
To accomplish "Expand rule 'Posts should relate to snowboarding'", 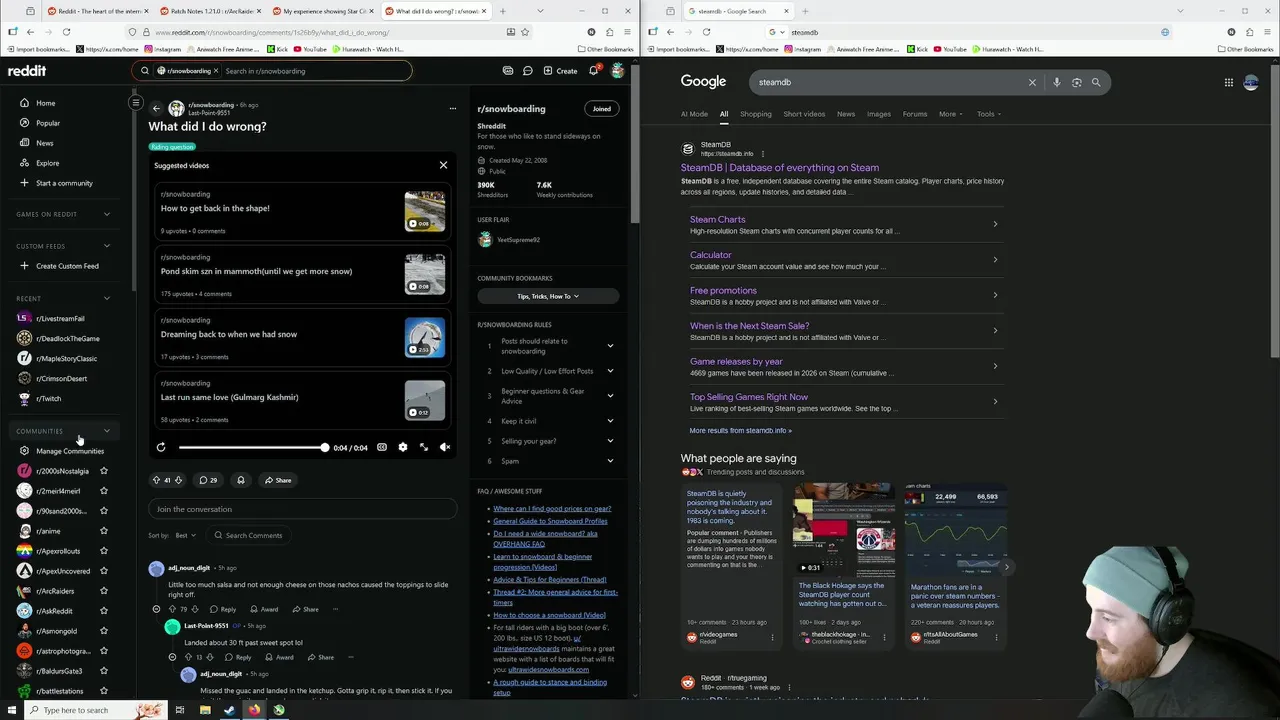I will point(548,345).
